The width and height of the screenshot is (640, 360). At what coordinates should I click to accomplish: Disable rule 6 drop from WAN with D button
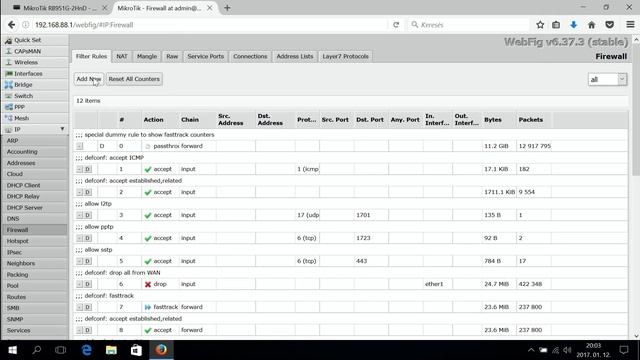tap(88, 284)
